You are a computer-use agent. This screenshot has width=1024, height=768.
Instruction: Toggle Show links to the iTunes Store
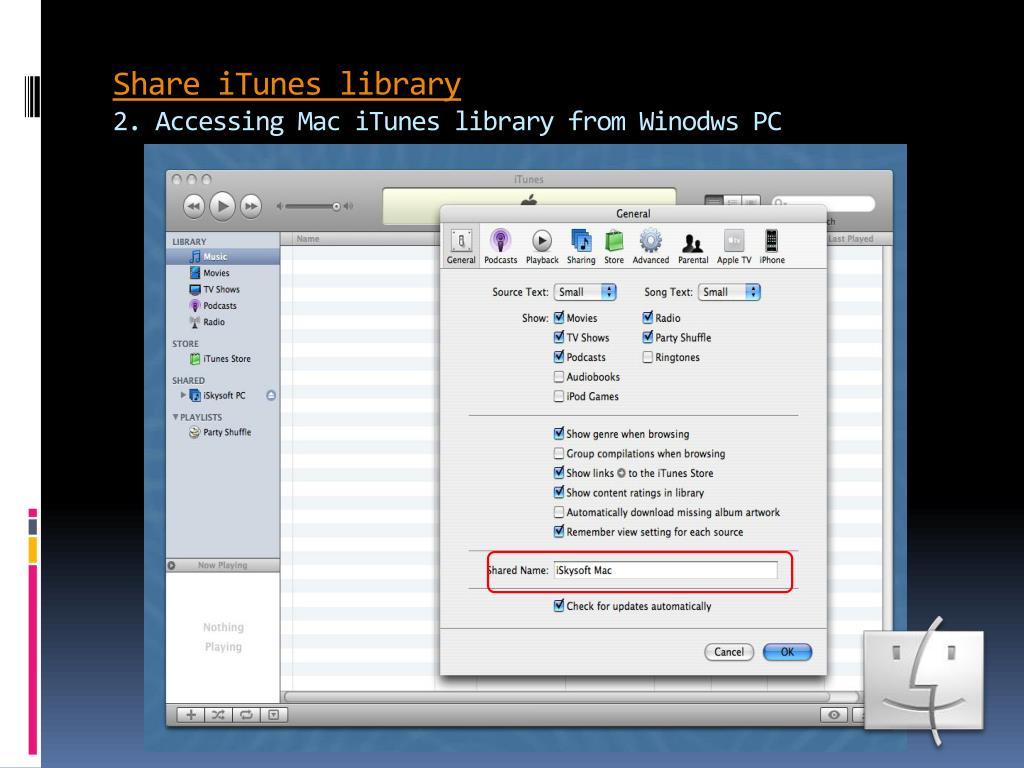click(x=559, y=473)
